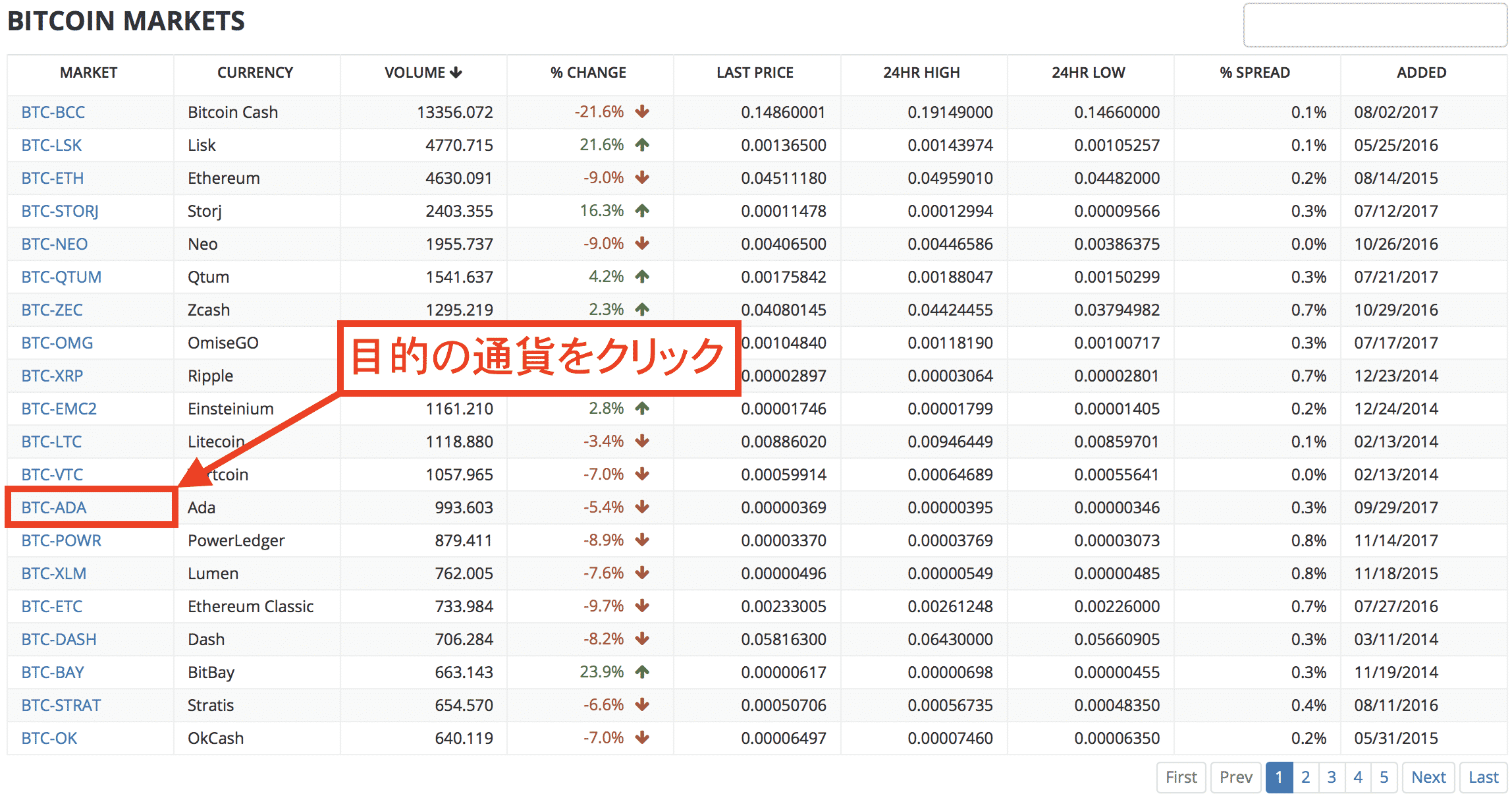Select pagination page 5

[1384, 778]
